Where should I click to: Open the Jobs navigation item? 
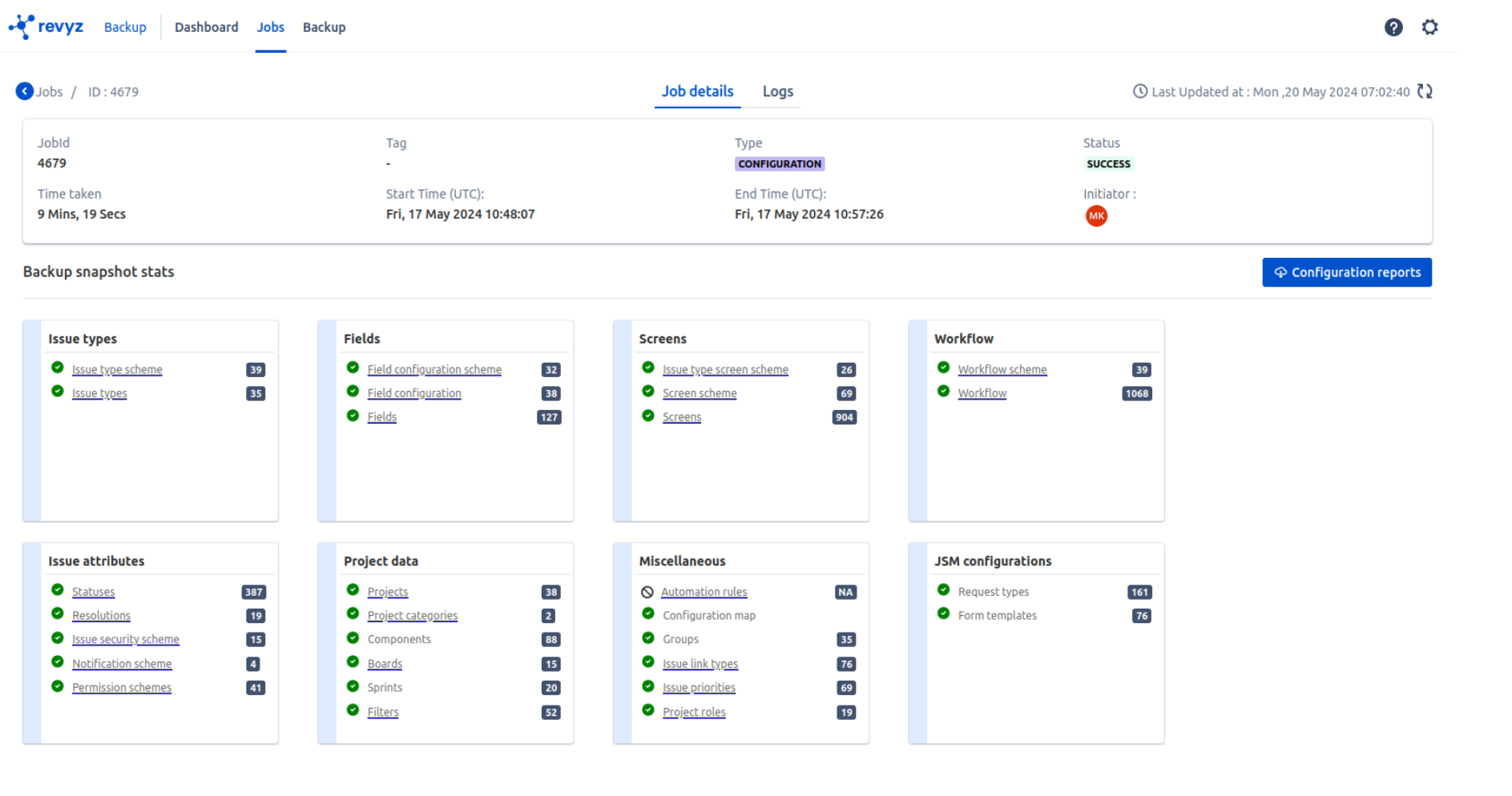[x=270, y=27]
